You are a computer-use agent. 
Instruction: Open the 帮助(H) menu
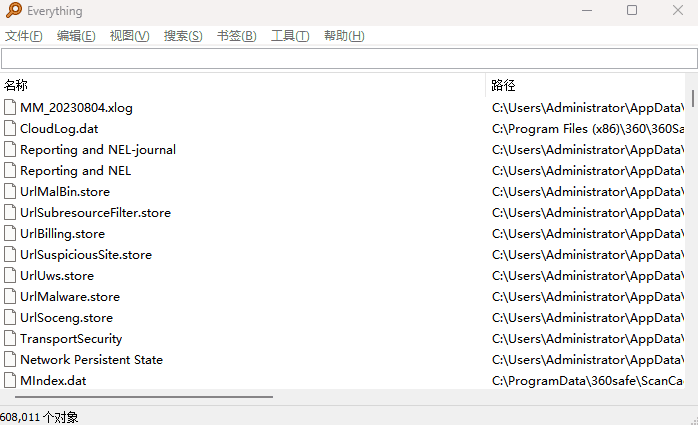coord(344,36)
